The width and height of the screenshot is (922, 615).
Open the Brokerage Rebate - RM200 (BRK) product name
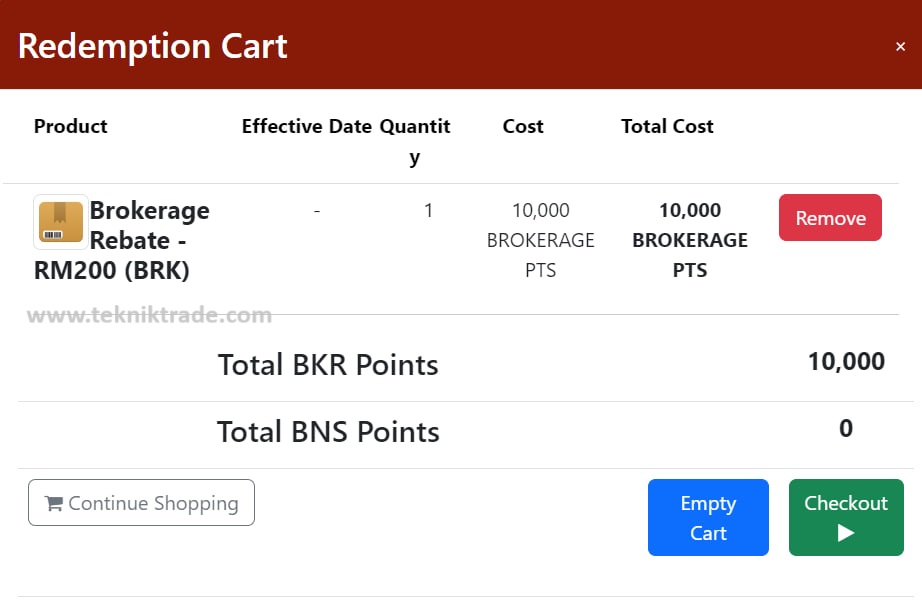[x=122, y=240]
